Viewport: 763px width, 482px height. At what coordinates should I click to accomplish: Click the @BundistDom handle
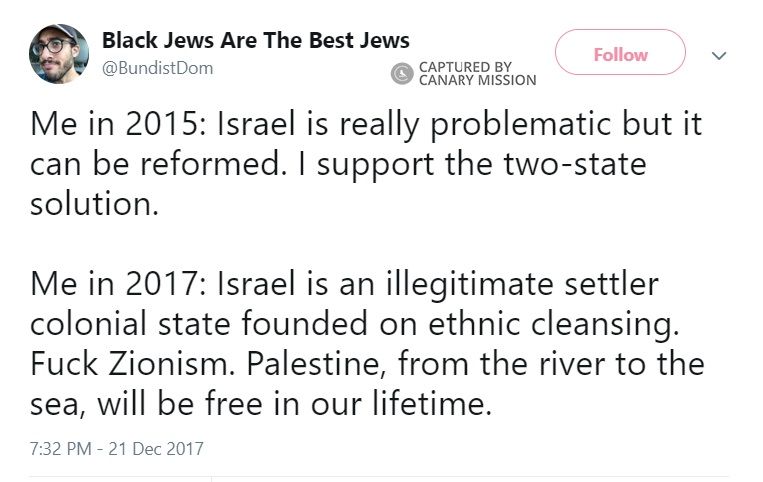(157, 69)
